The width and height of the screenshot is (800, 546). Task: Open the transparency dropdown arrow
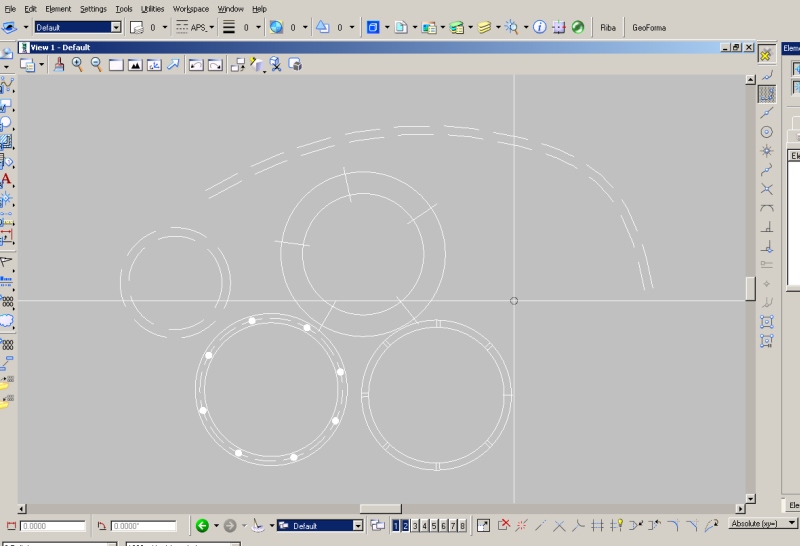pos(305,27)
